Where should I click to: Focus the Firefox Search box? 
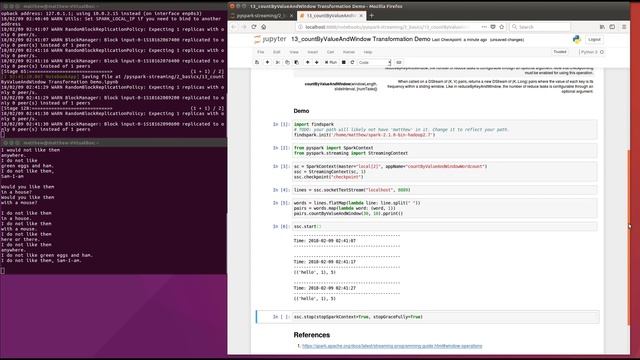click(540, 27)
